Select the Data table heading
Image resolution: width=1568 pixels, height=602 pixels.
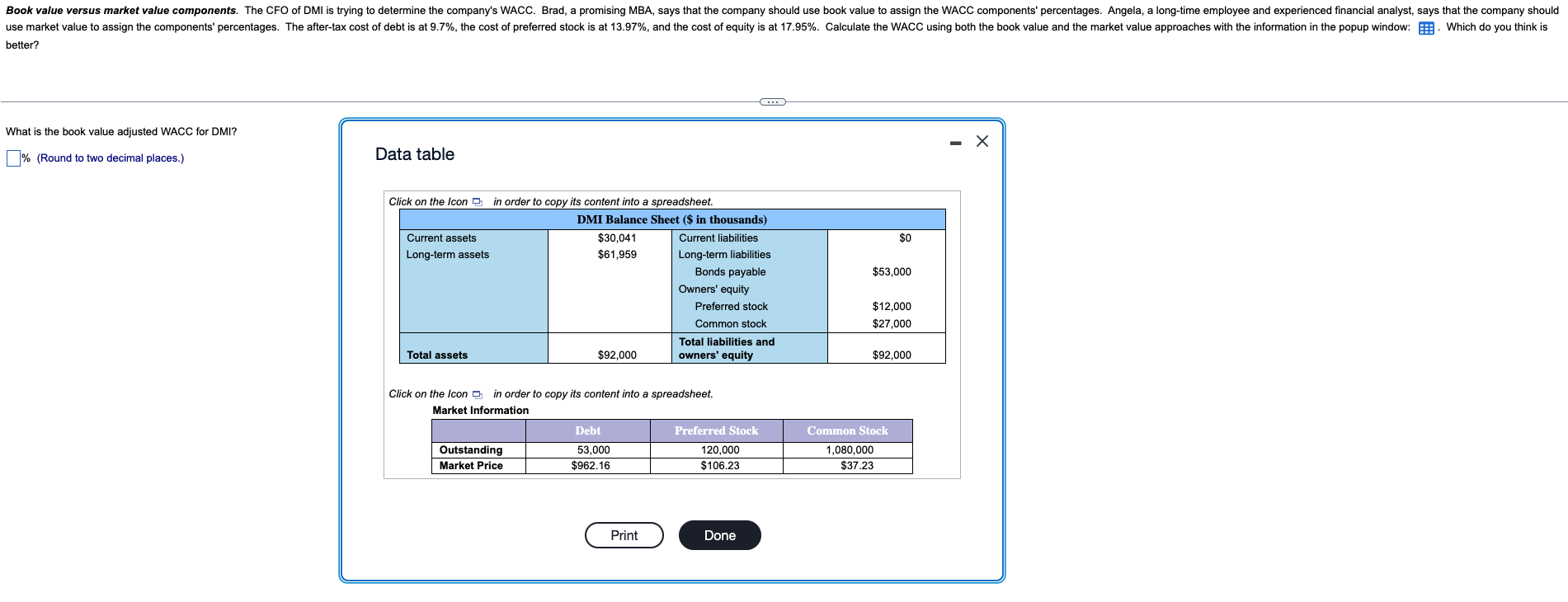point(414,154)
